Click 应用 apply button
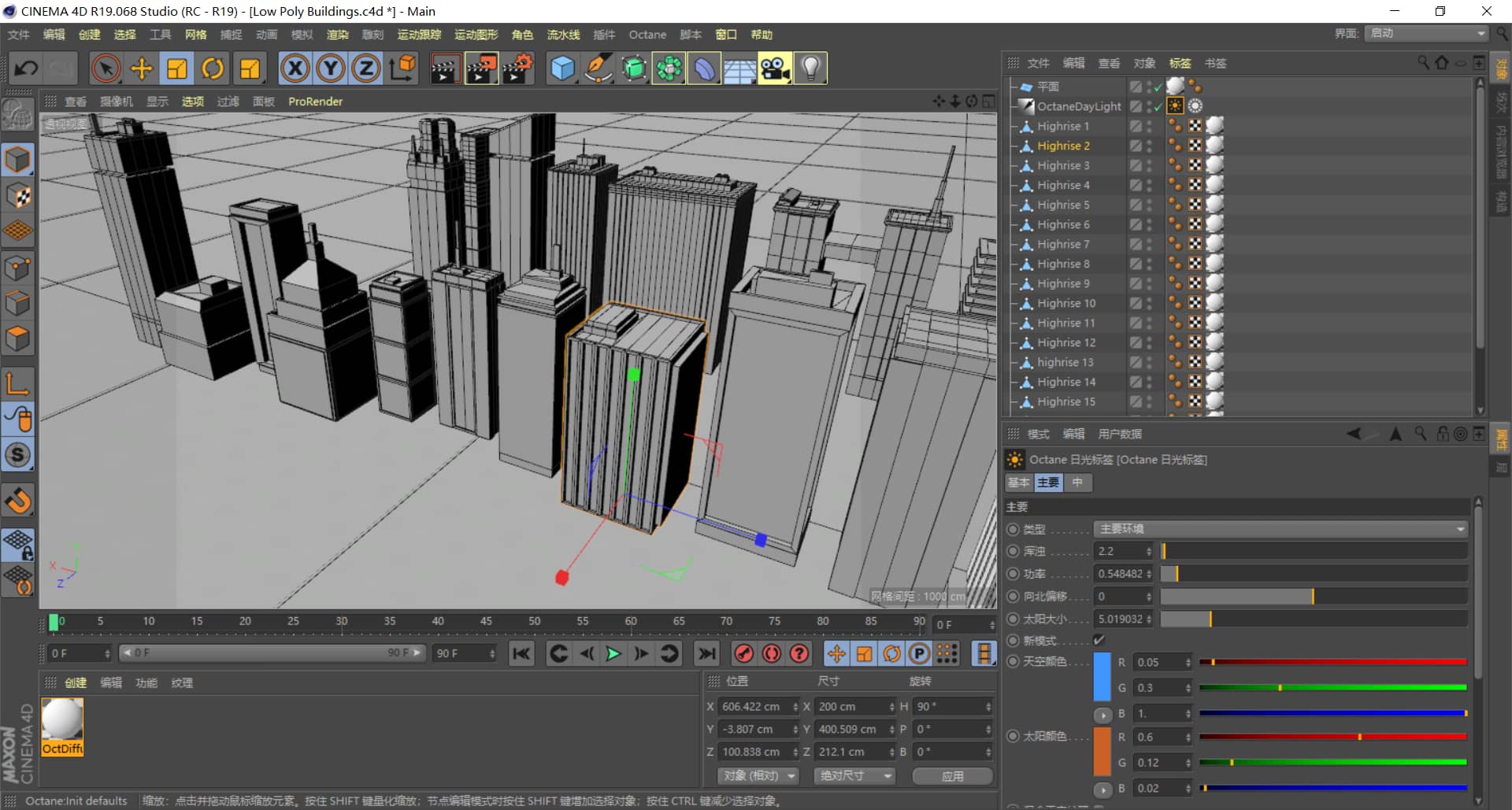The height and width of the screenshot is (810, 1512). click(x=952, y=776)
